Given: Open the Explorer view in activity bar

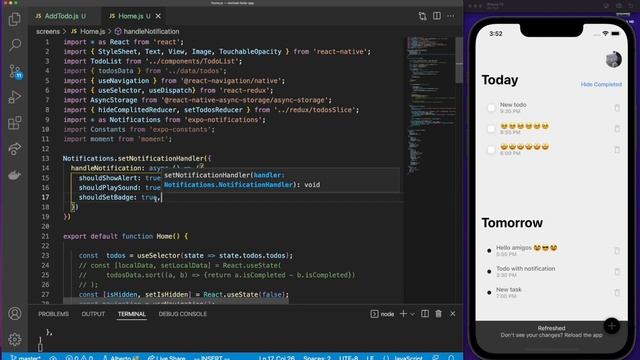Looking at the screenshot, I should [x=15, y=19].
